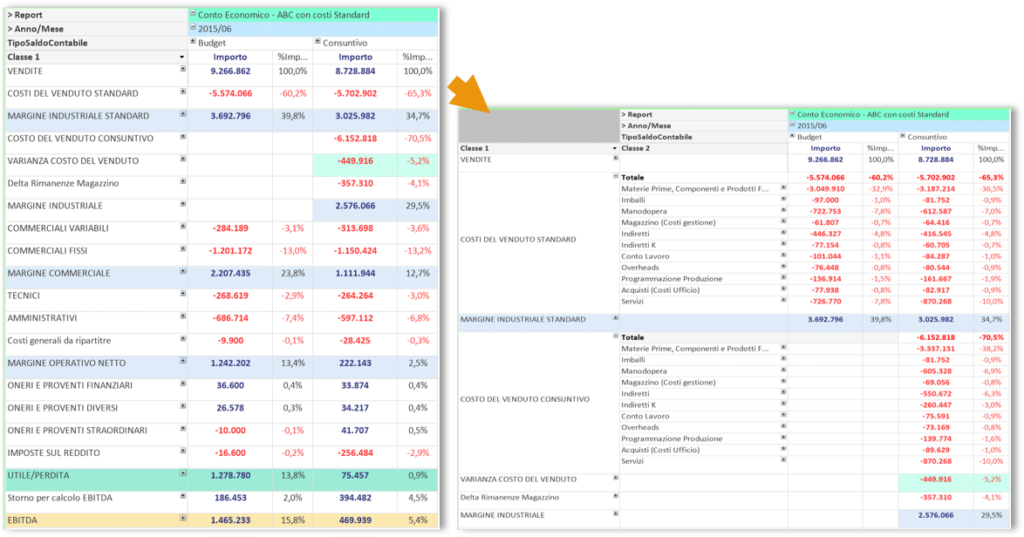Screen dimensions: 1024x537
Task: Expand UTILE/PERDITA row plus icon
Action: click(183, 472)
